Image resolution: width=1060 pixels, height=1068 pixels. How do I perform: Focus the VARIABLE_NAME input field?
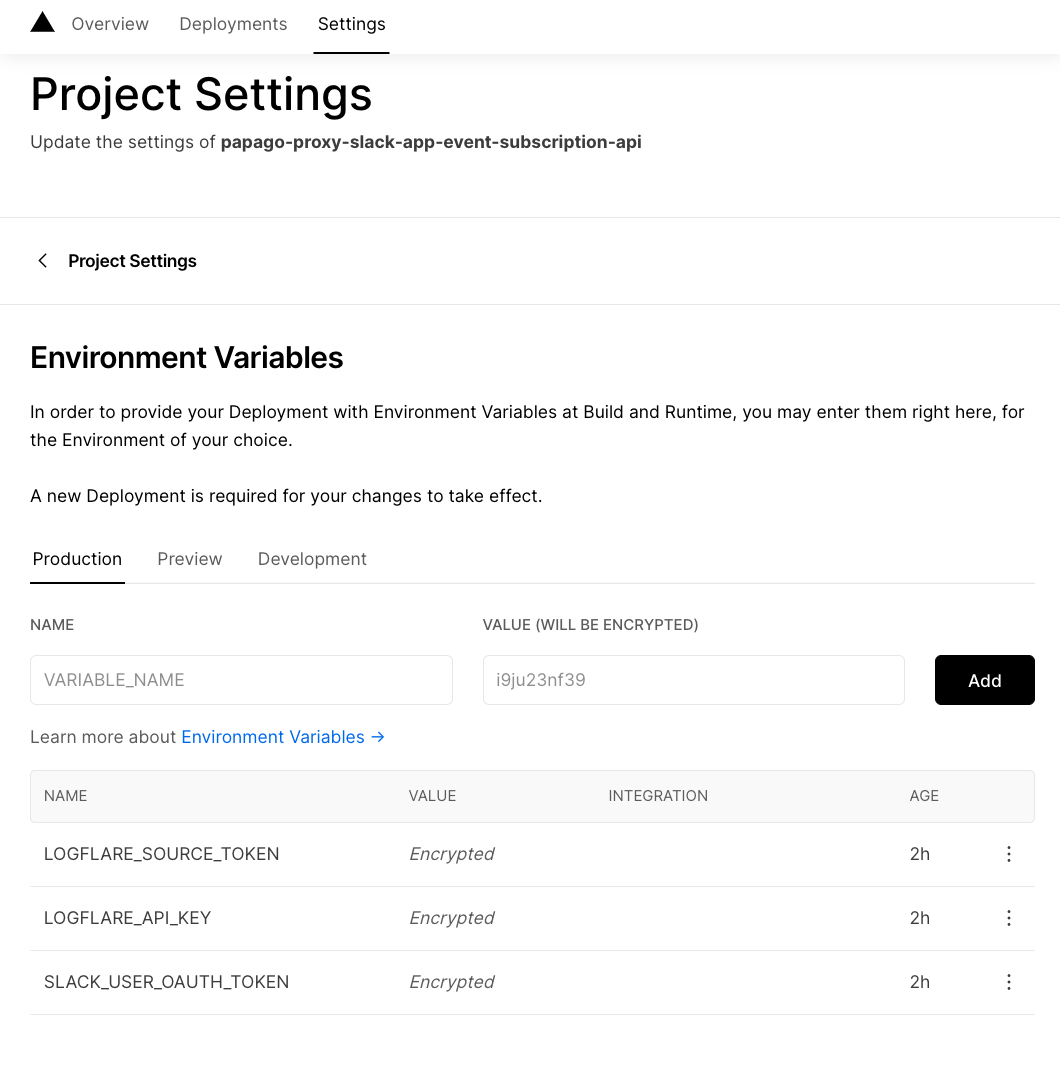pos(241,680)
